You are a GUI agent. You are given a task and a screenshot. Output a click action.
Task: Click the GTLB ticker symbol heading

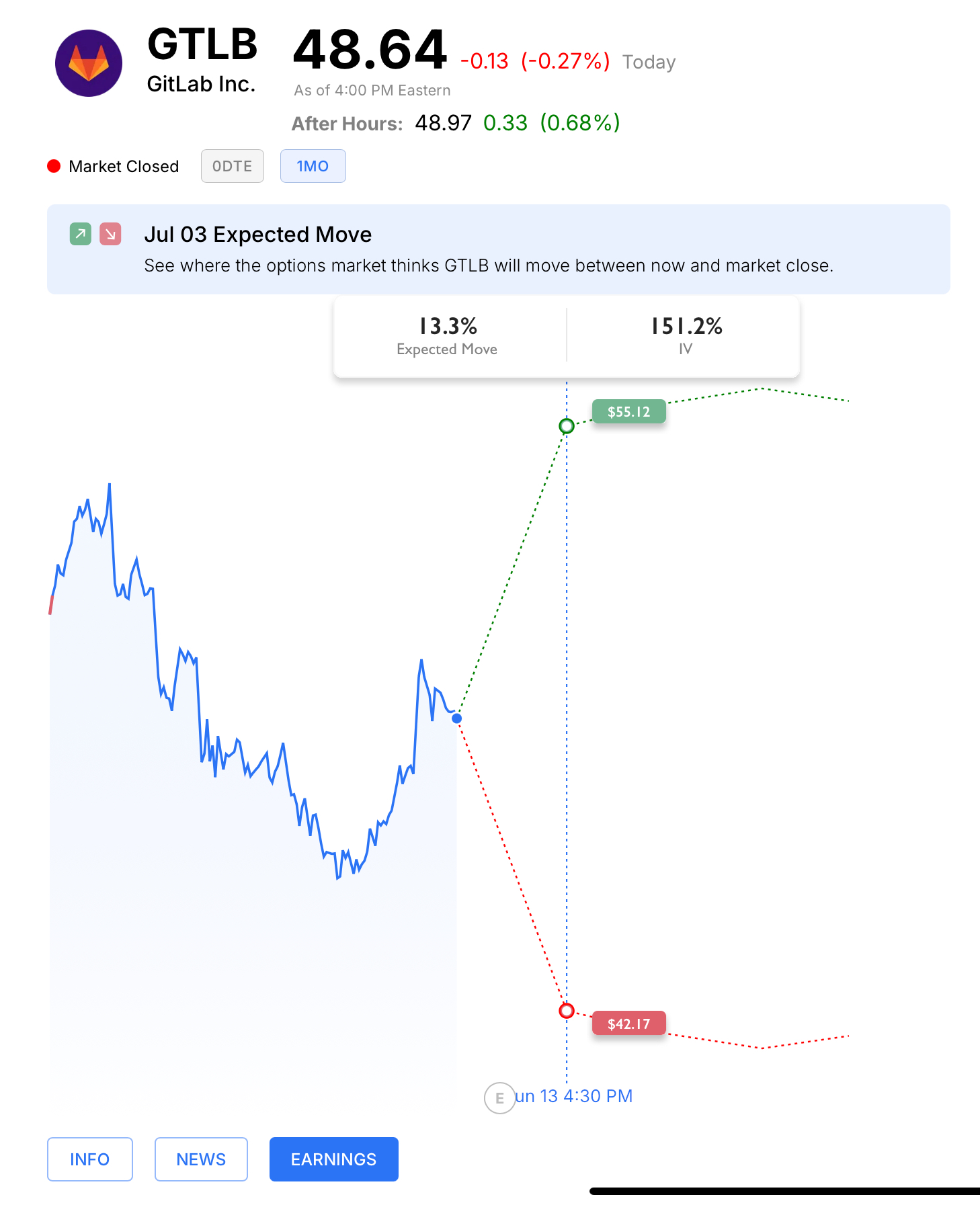point(202,44)
